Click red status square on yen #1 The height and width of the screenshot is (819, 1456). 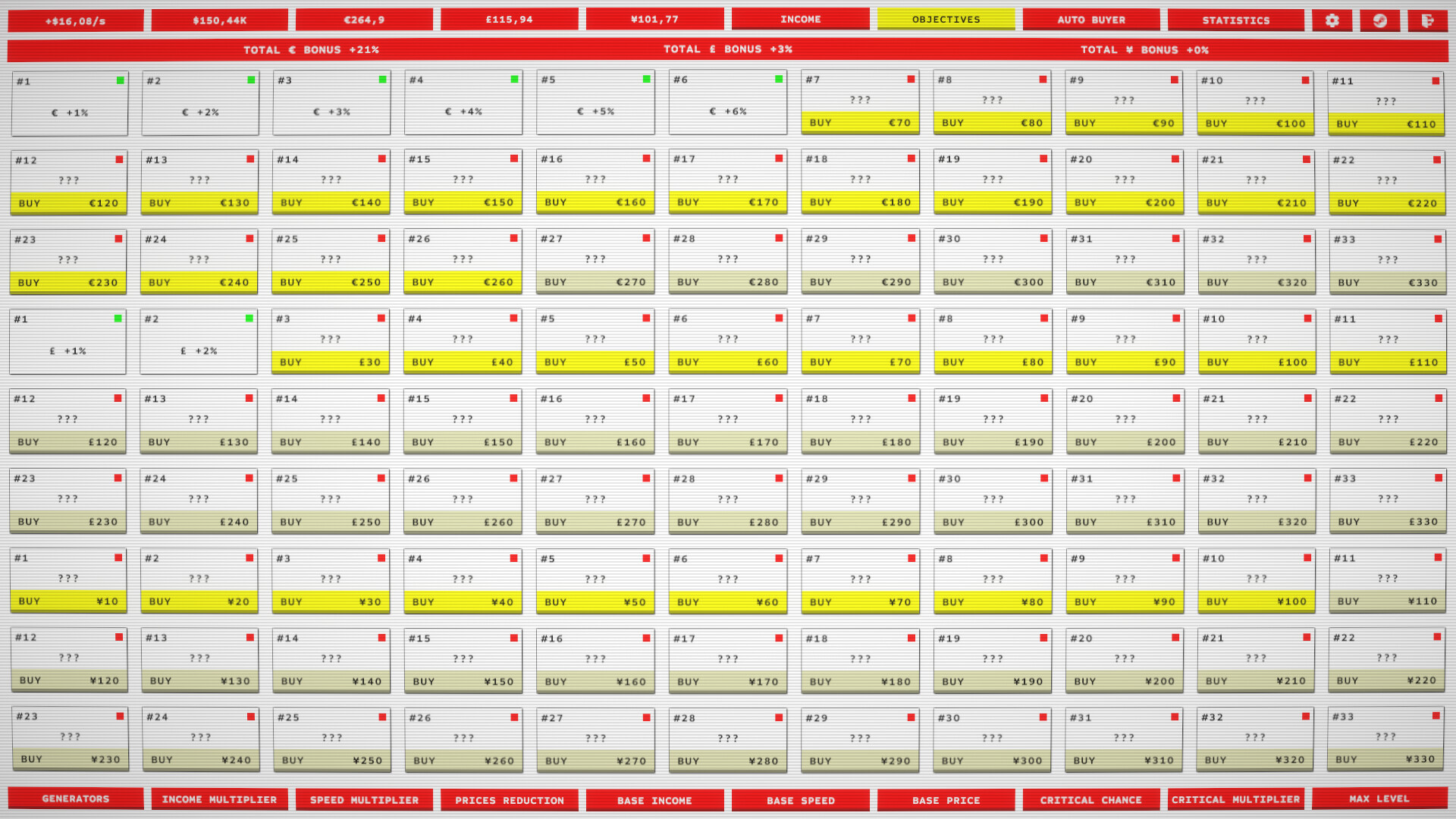click(118, 557)
